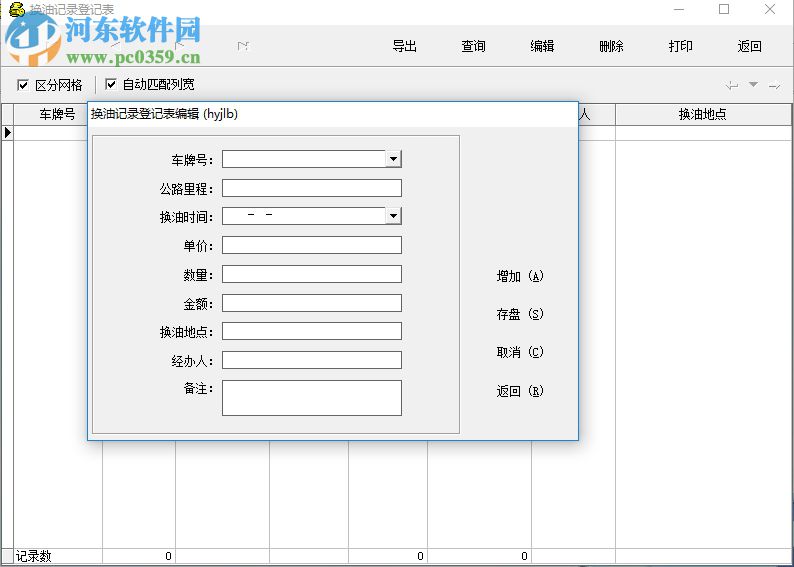Open the 换油时间 date dropdown arrow
The width and height of the screenshot is (794, 567).
(393, 216)
